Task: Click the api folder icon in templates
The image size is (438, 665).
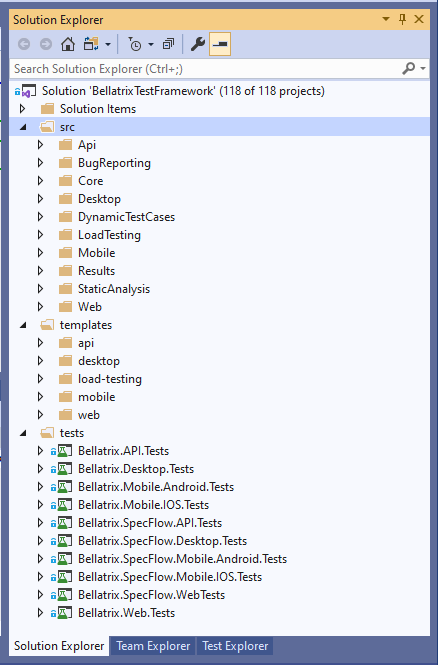Action: click(x=65, y=343)
